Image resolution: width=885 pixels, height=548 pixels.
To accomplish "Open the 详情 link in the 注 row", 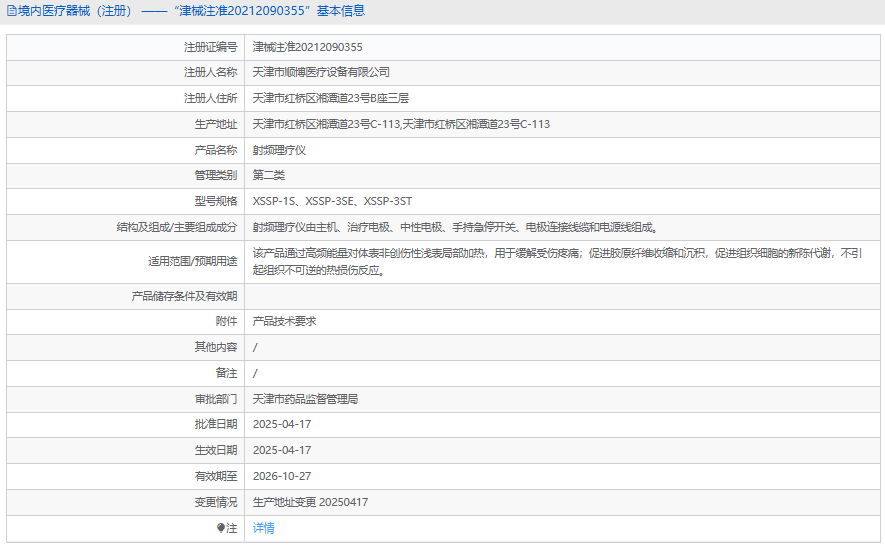I will click(264, 528).
